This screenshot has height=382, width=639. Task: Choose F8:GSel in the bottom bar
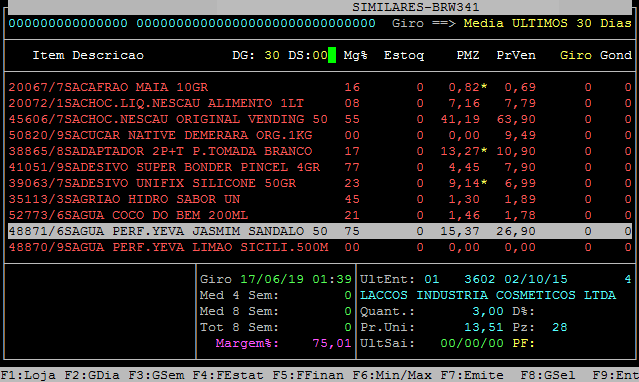pyautogui.click(x=548, y=375)
